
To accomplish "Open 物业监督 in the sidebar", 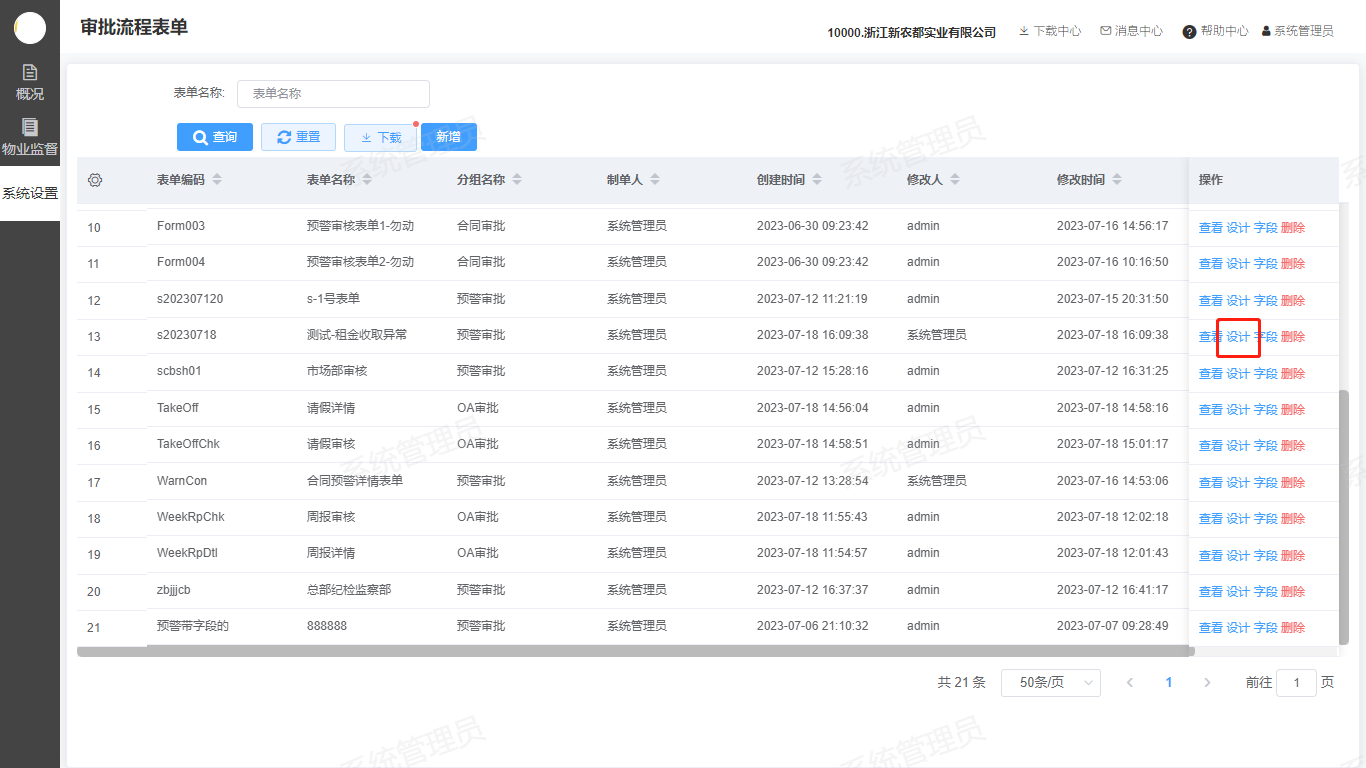I will [x=30, y=138].
